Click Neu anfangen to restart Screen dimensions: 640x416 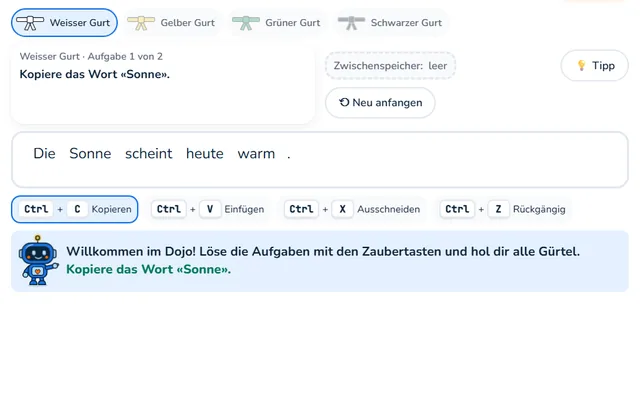[x=380, y=102]
